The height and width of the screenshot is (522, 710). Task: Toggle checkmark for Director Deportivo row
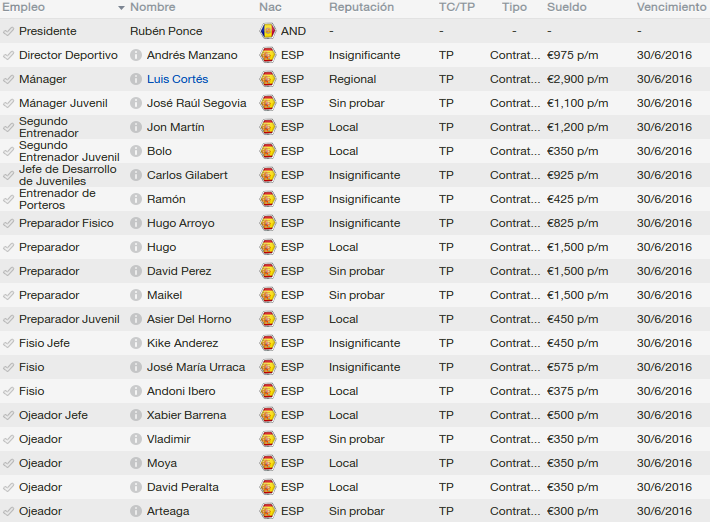8,55
